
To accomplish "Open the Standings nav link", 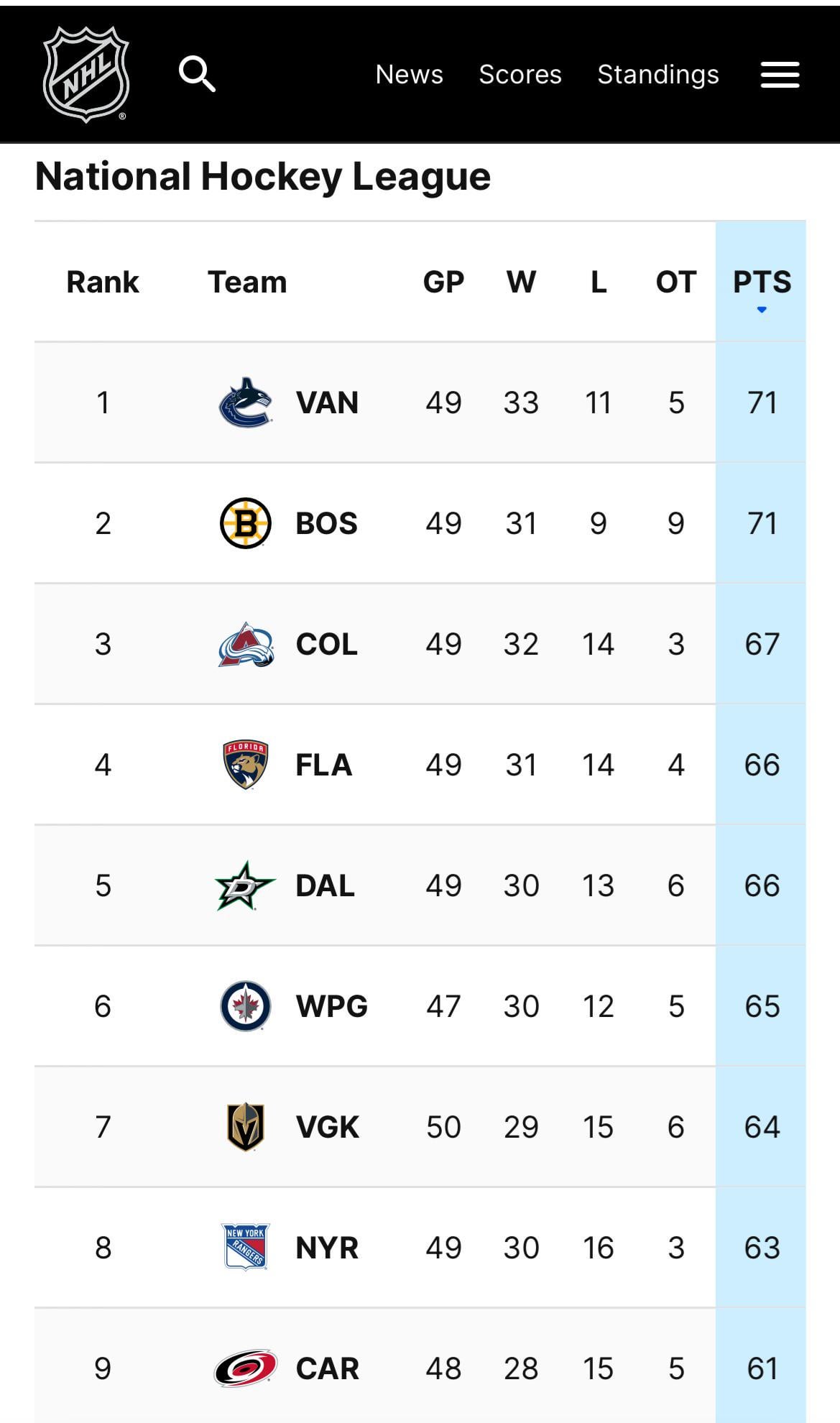I will (658, 75).
